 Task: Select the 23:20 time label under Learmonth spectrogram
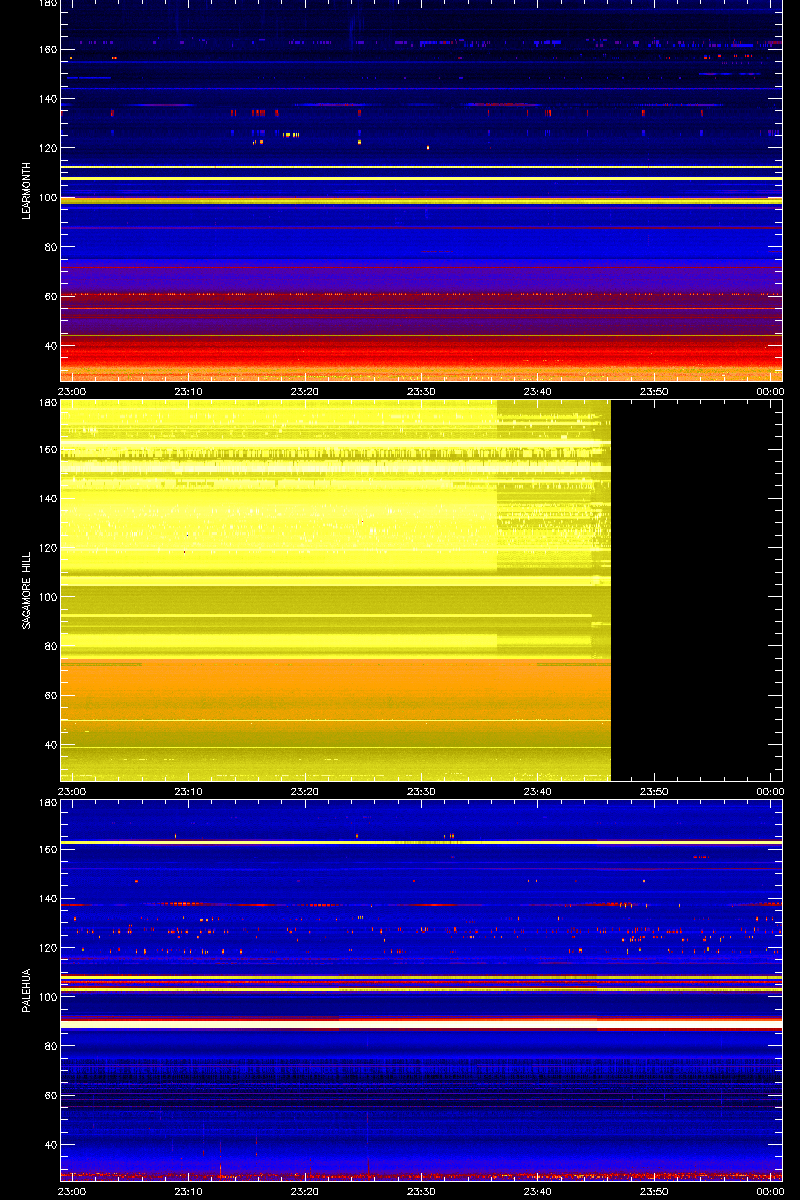click(305, 392)
